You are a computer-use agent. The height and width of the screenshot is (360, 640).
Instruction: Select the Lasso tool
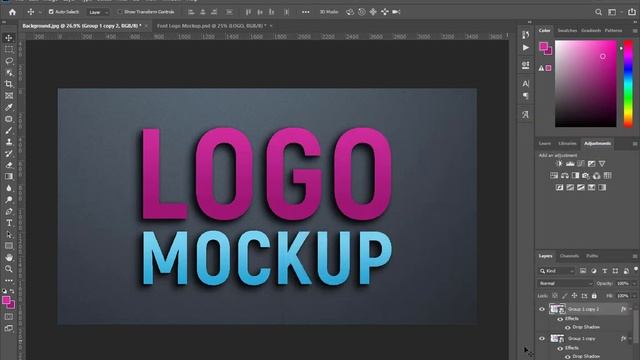coord(9,61)
